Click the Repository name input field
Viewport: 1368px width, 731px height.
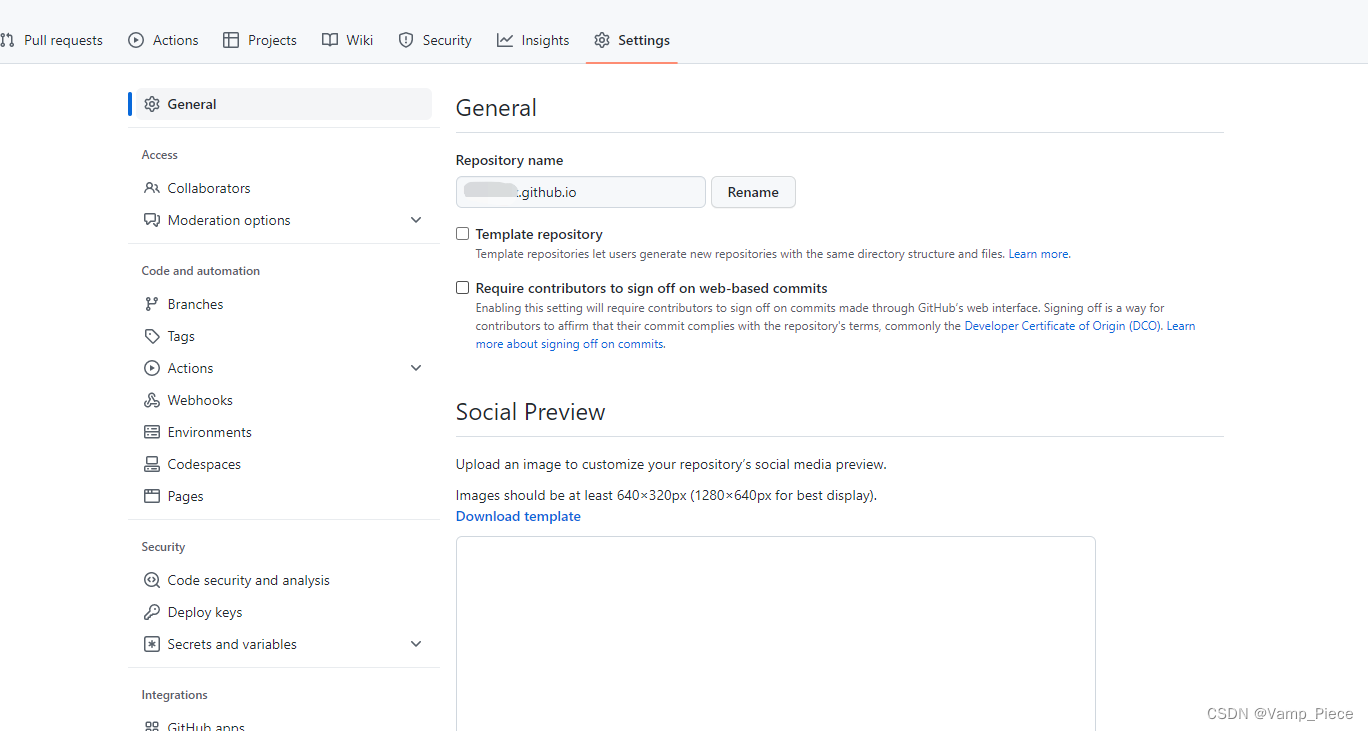click(581, 192)
